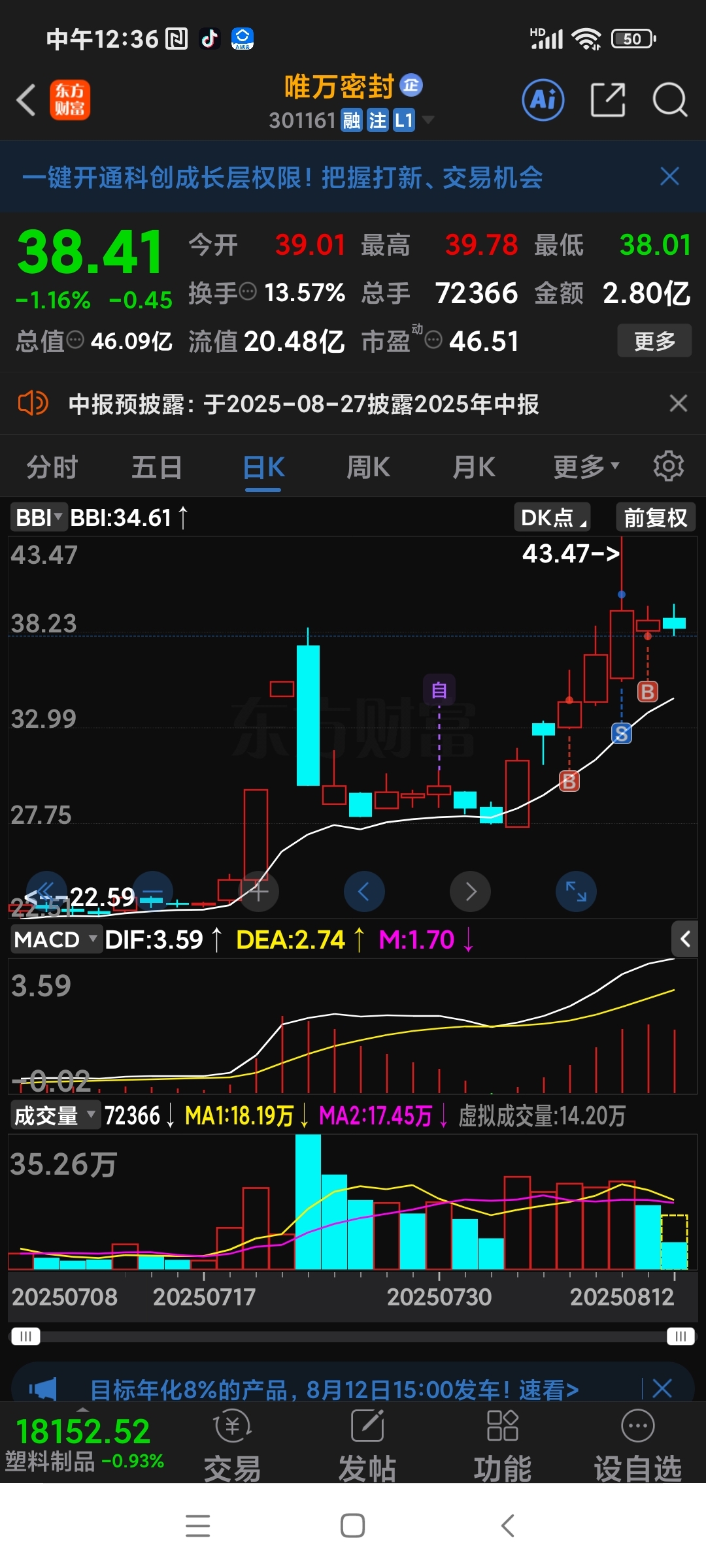Expand the 更多 period dropdown

[586, 467]
